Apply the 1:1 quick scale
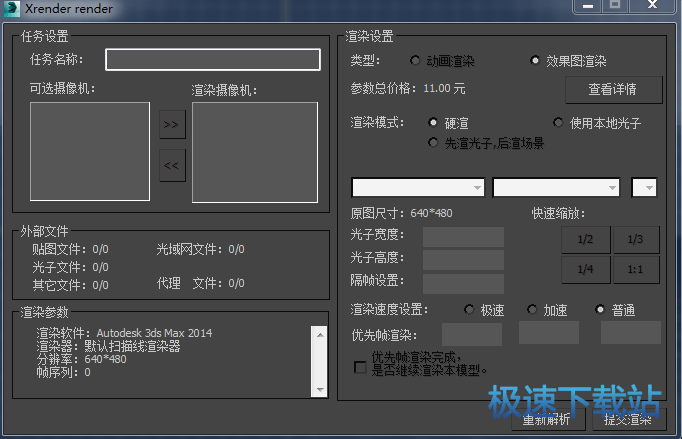 (x=635, y=269)
